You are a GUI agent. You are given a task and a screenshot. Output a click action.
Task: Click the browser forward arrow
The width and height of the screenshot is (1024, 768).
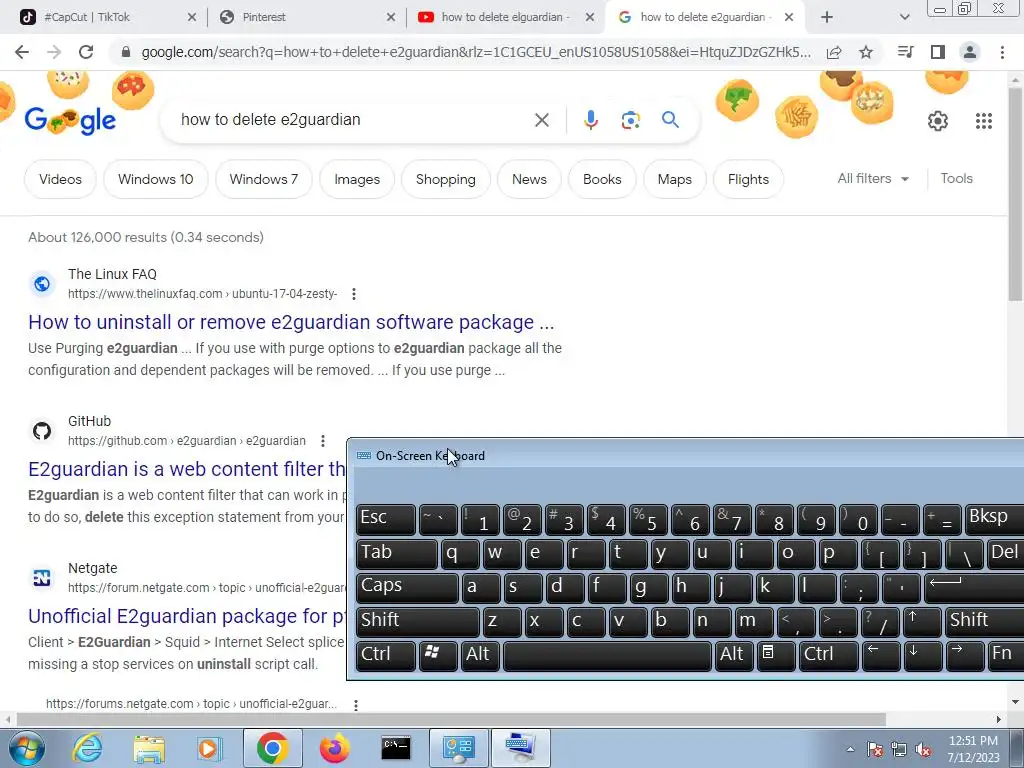pyautogui.click(x=54, y=52)
